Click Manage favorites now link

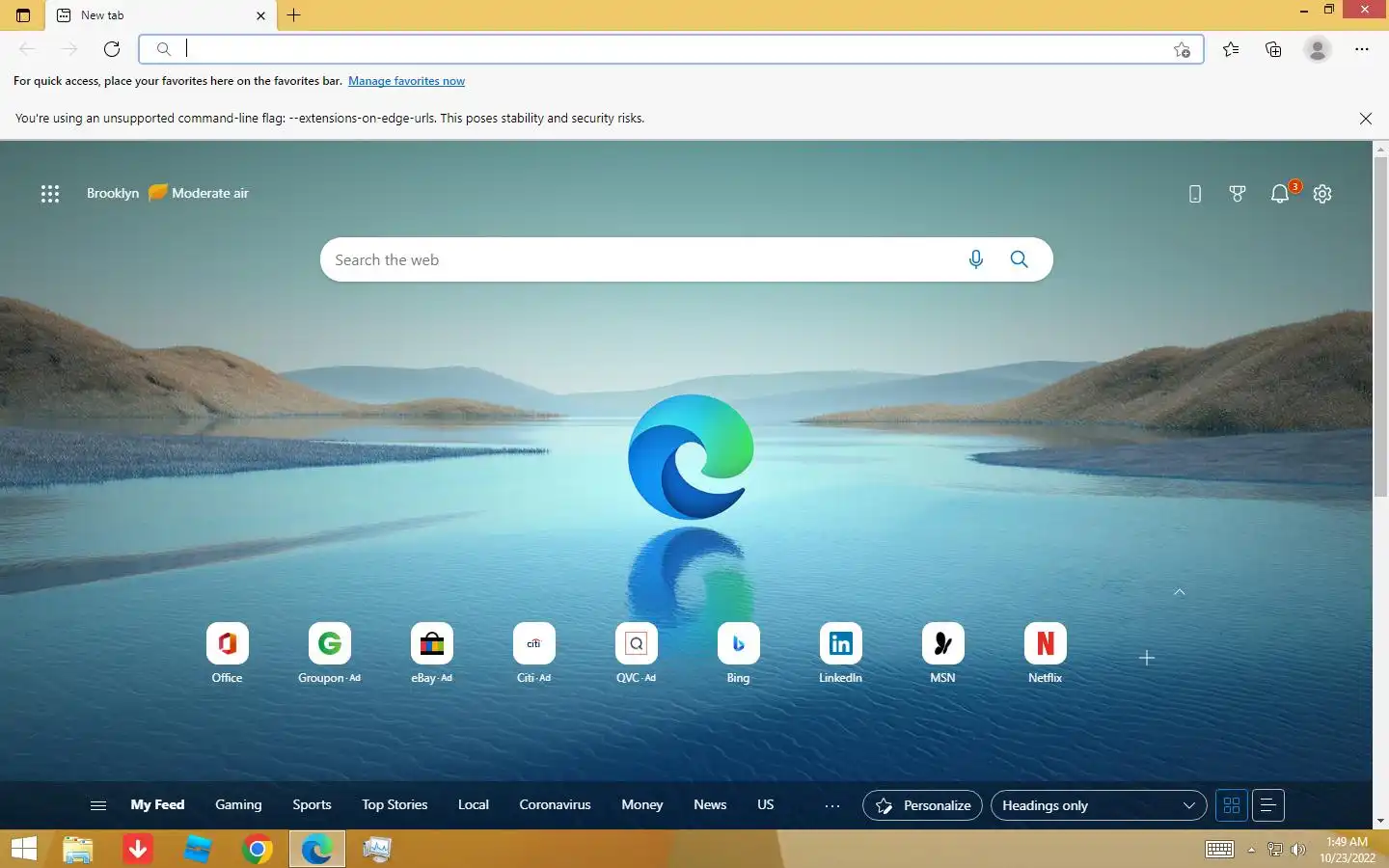406,81
